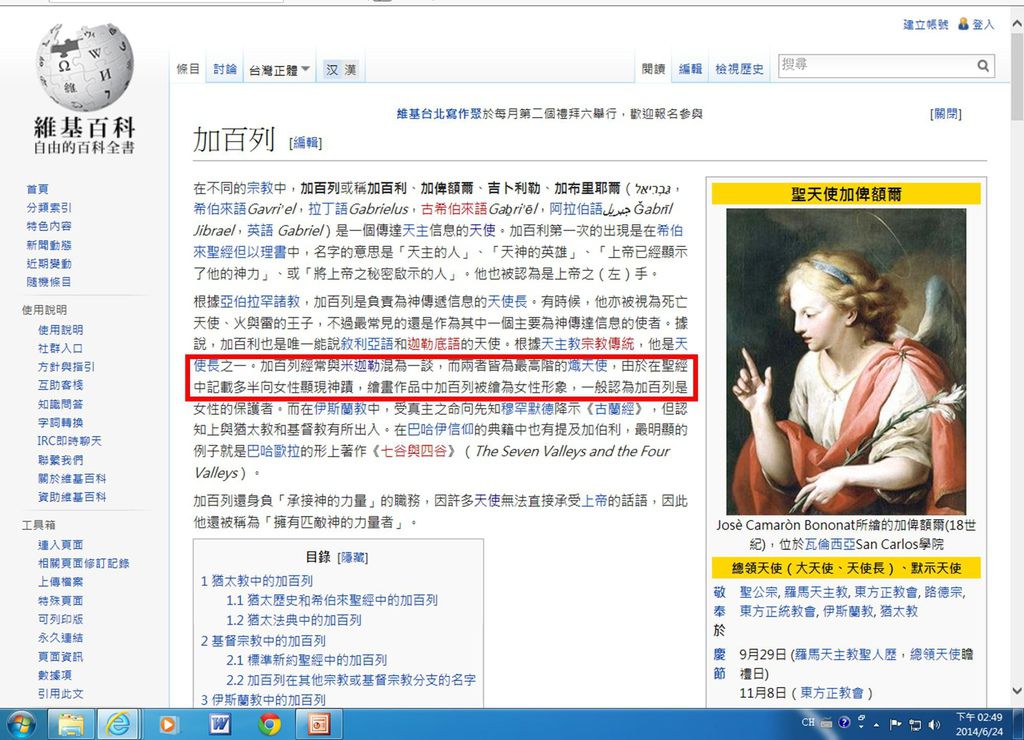Open Microsoft Word from the taskbar
This screenshot has height=740, width=1024.
[x=219, y=724]
